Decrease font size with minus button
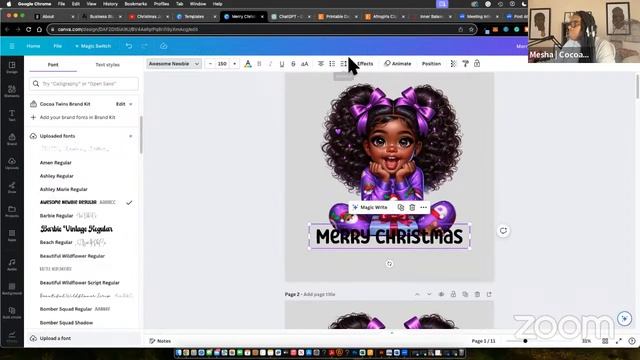This screenshot has height=360, width=640. [210, 64]
